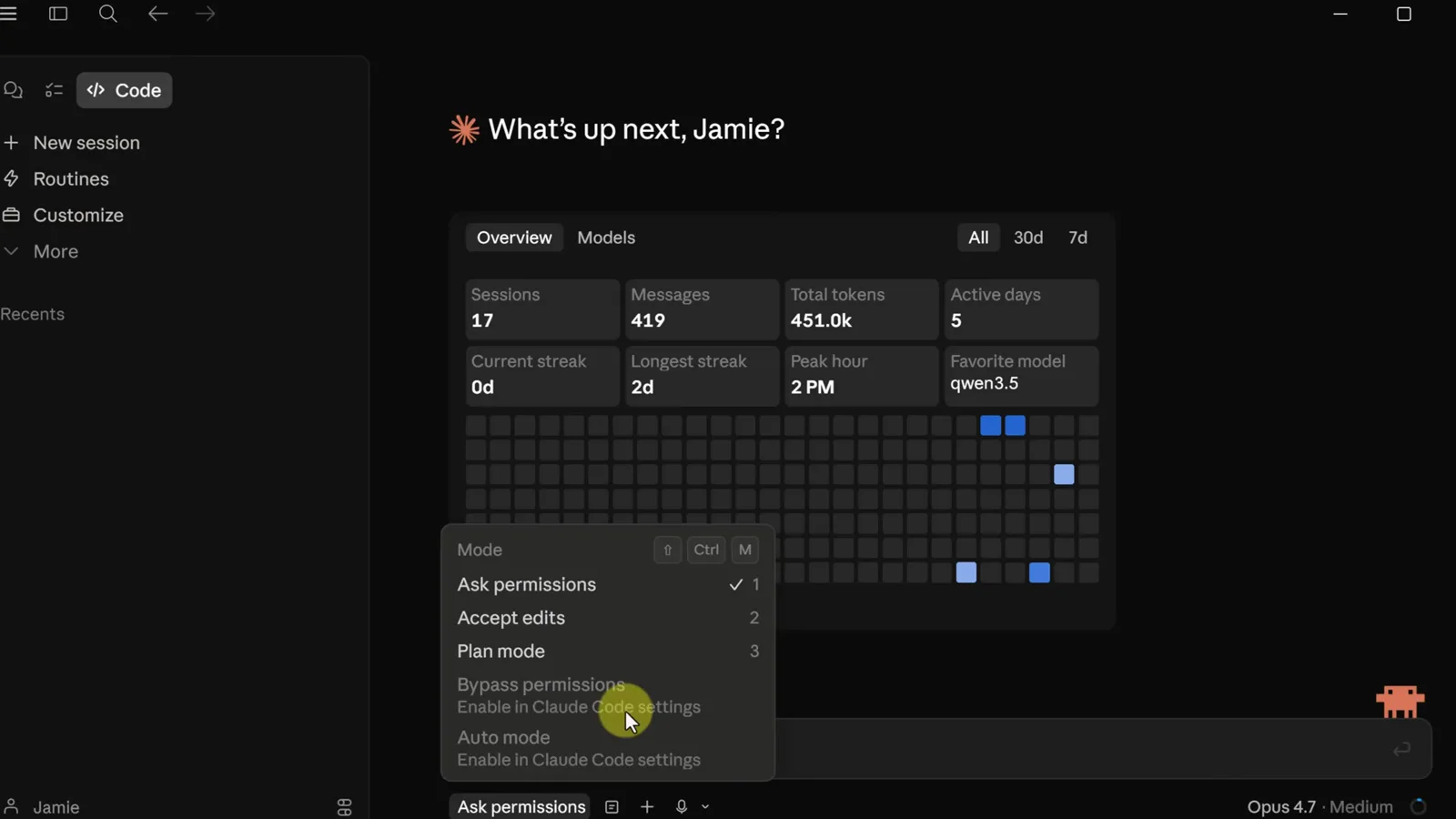The image size is (1456, 819).
Task: Open the hamburger menu icon
Action: [x=9, y=14]
